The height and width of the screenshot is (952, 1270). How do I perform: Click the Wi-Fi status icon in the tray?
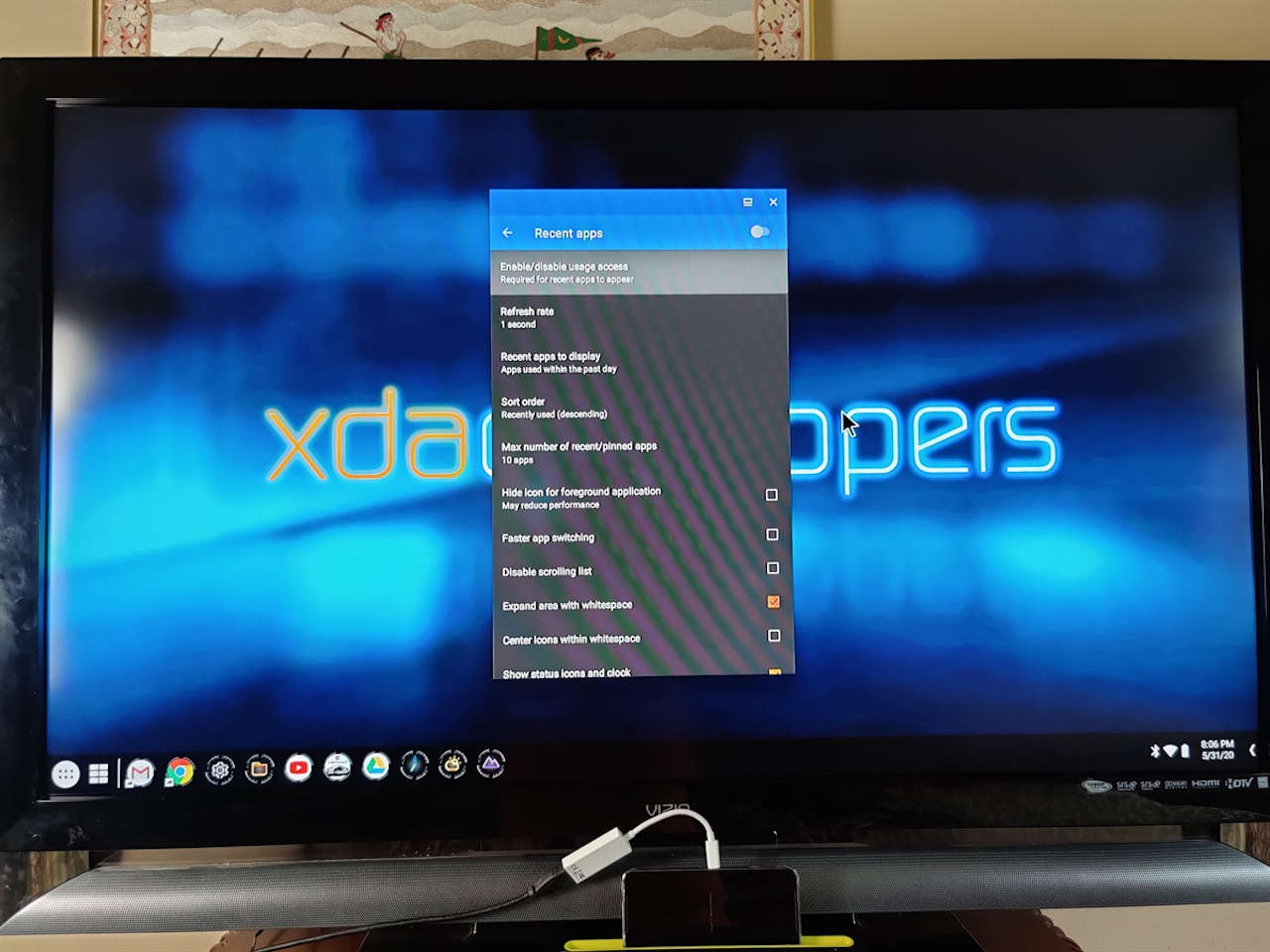pyautogui.click(x=1170, y=751)
